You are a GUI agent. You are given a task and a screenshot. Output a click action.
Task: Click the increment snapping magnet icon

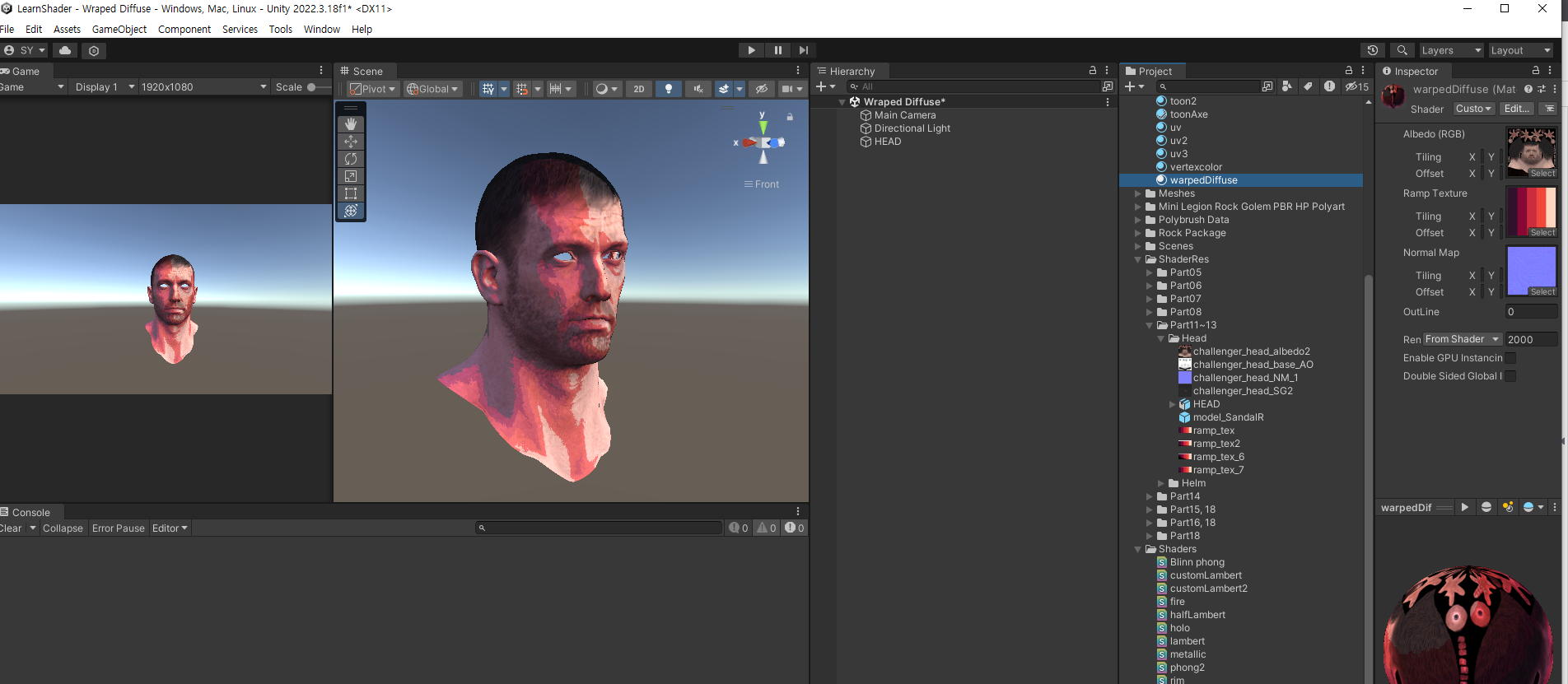[521, 89]
